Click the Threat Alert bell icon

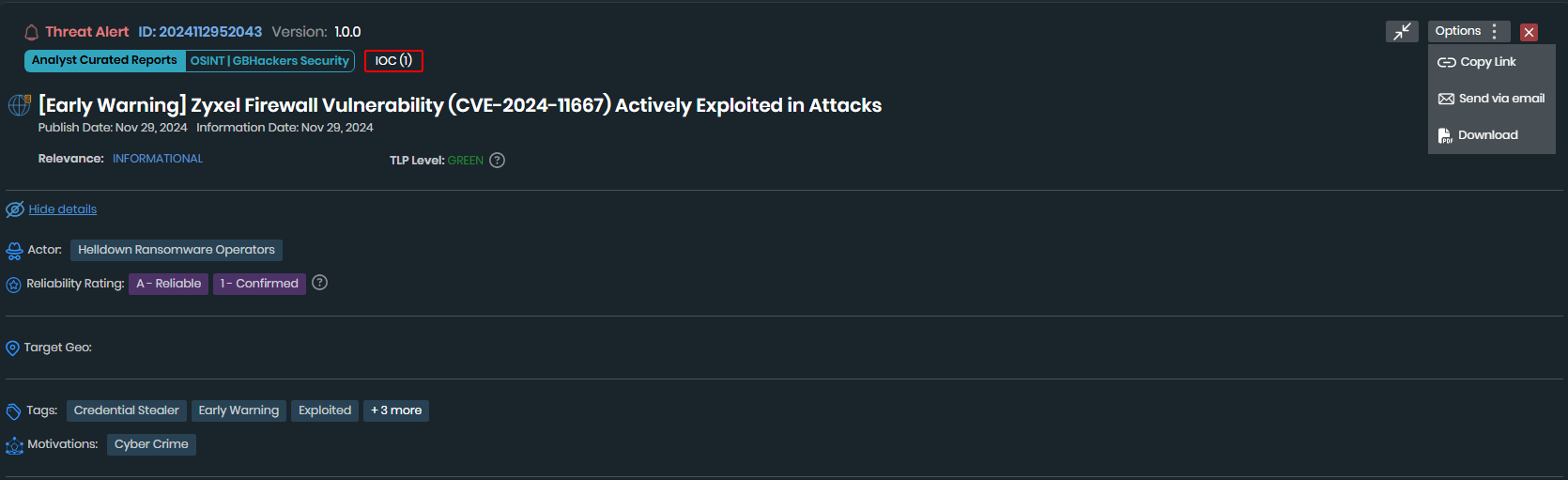point(31,33)
